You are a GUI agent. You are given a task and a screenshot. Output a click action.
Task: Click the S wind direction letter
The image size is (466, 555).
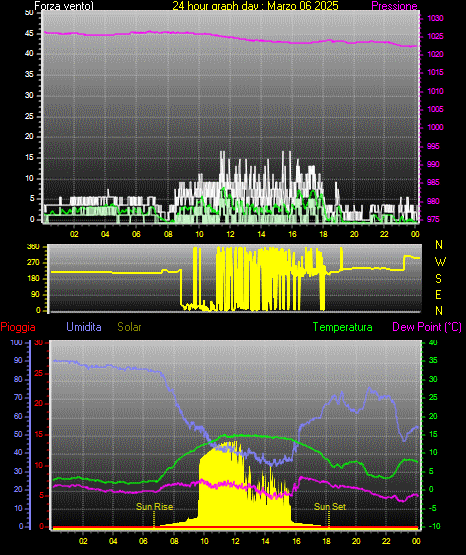438,279
